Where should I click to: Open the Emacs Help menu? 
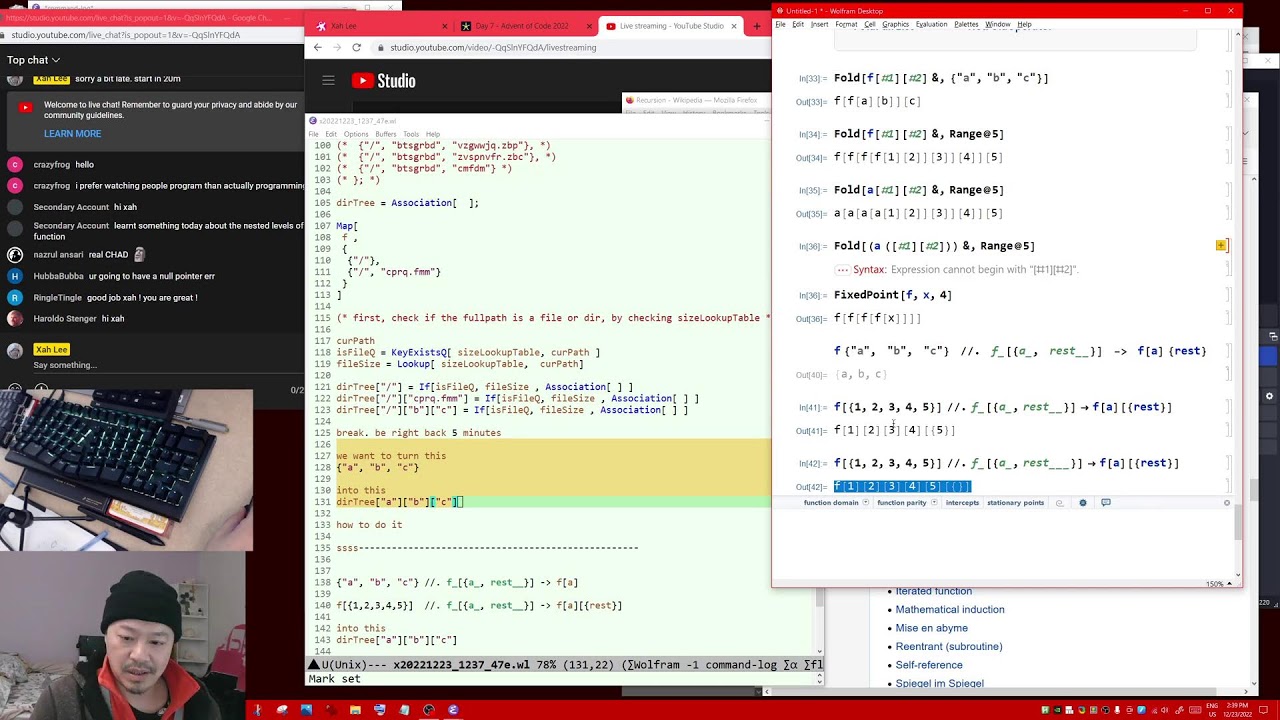tap(433, 134)
